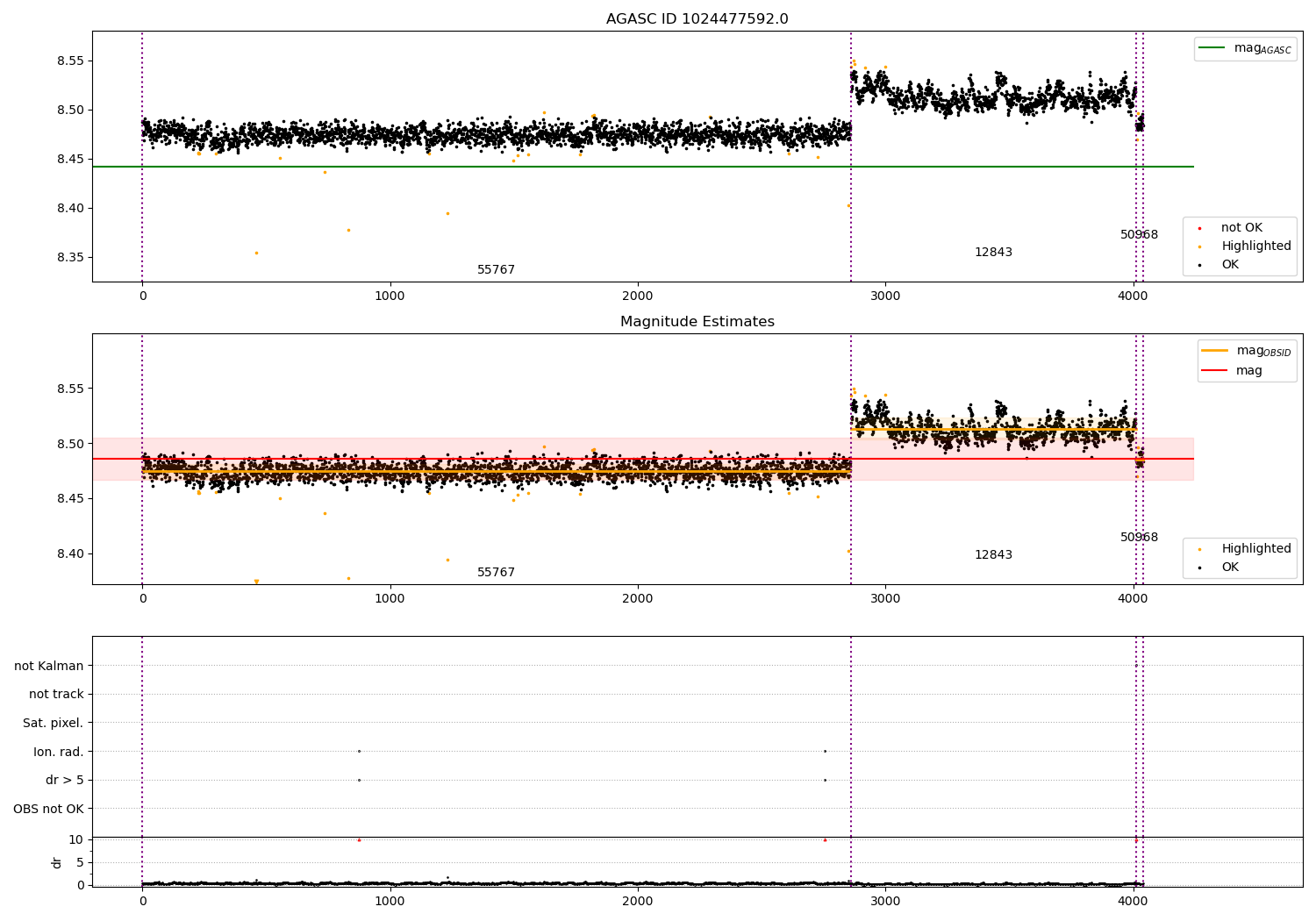Viewport: 1316px width, 921px height.
Task: Click x-tick '1000' below the dr plot
Action: 390,901
